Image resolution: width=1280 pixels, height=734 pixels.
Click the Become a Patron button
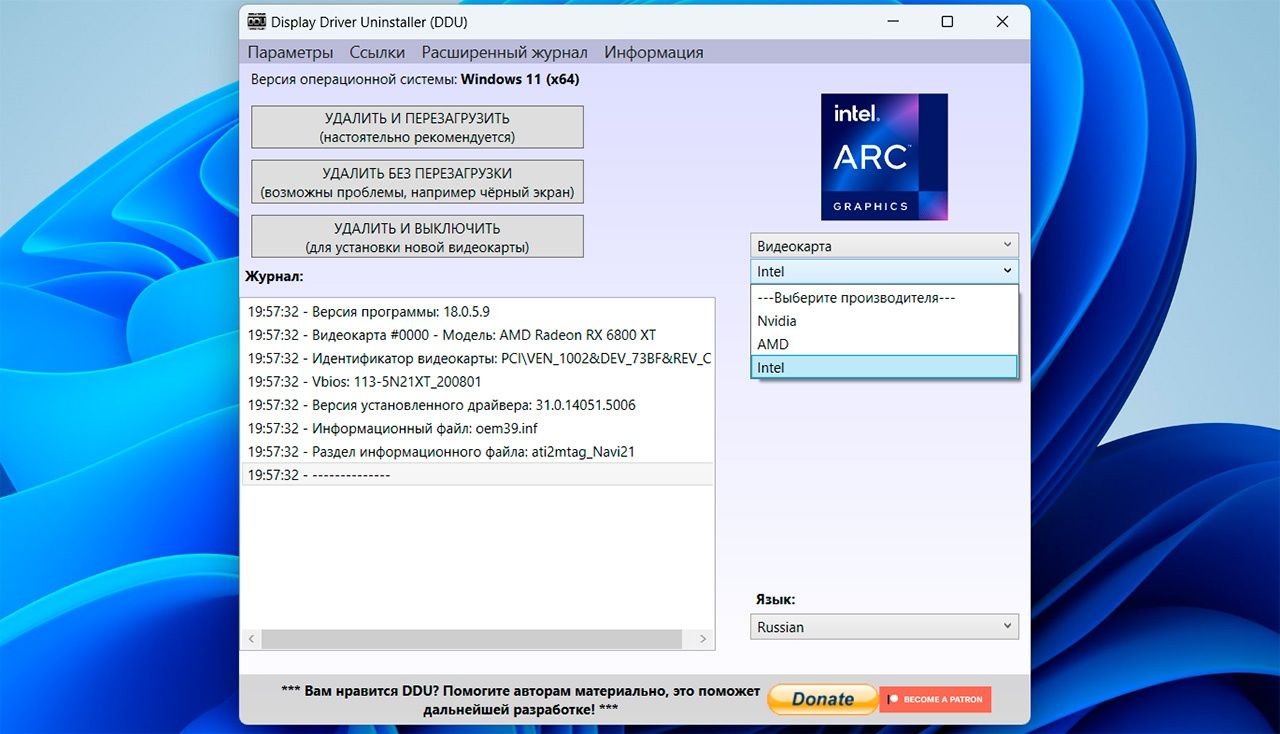pos(935,699)
